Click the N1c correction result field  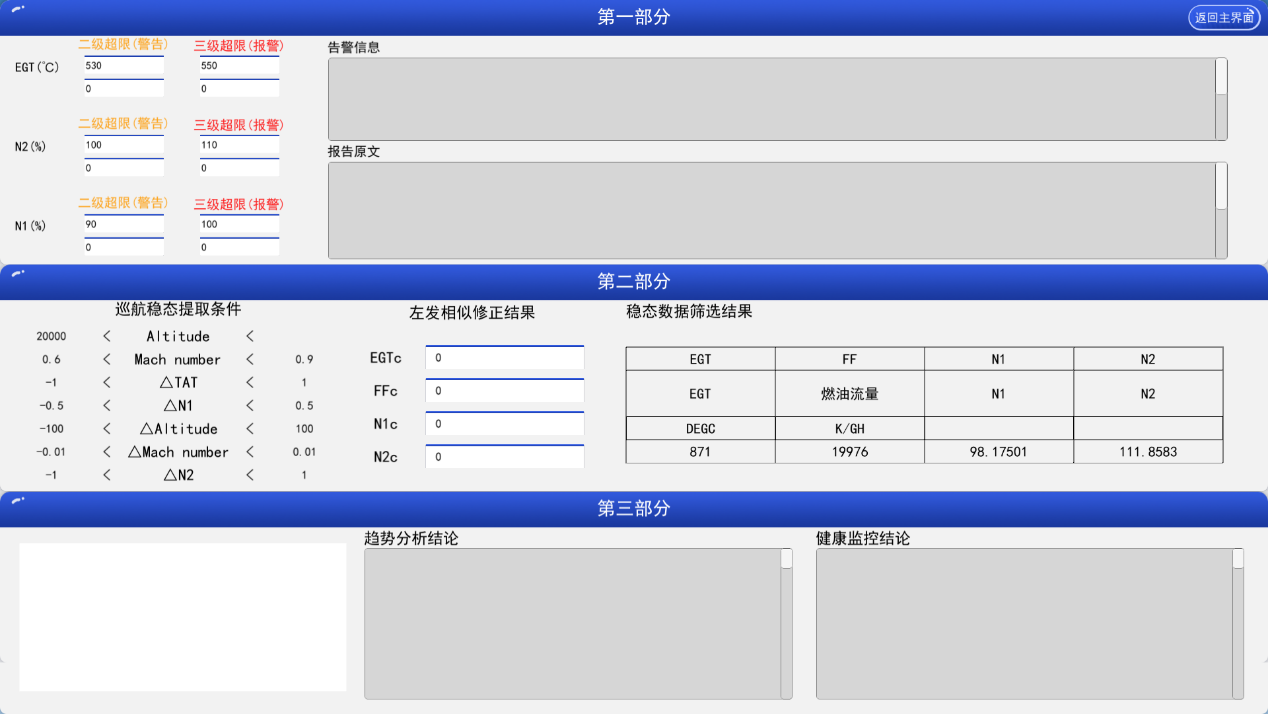click(x=504, y=424)
